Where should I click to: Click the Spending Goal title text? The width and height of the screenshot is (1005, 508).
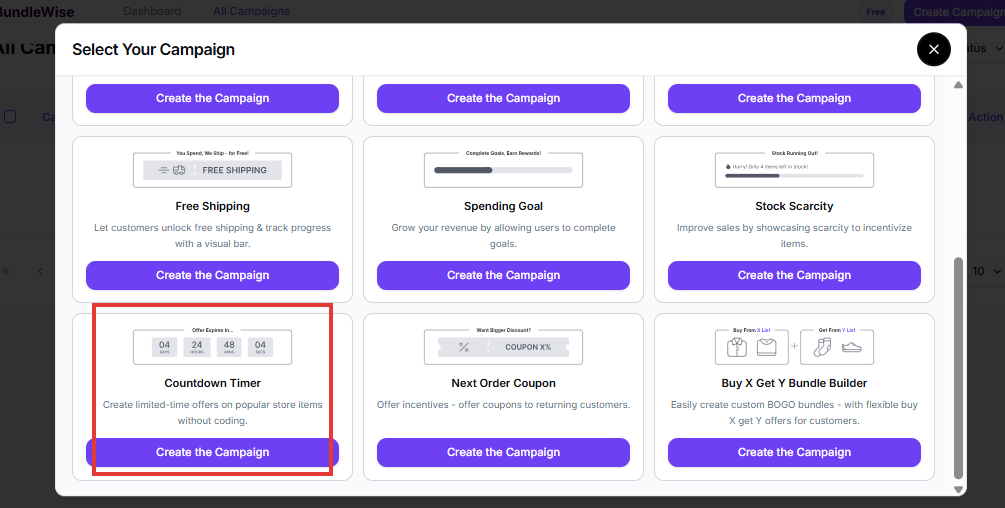(503, 206)
